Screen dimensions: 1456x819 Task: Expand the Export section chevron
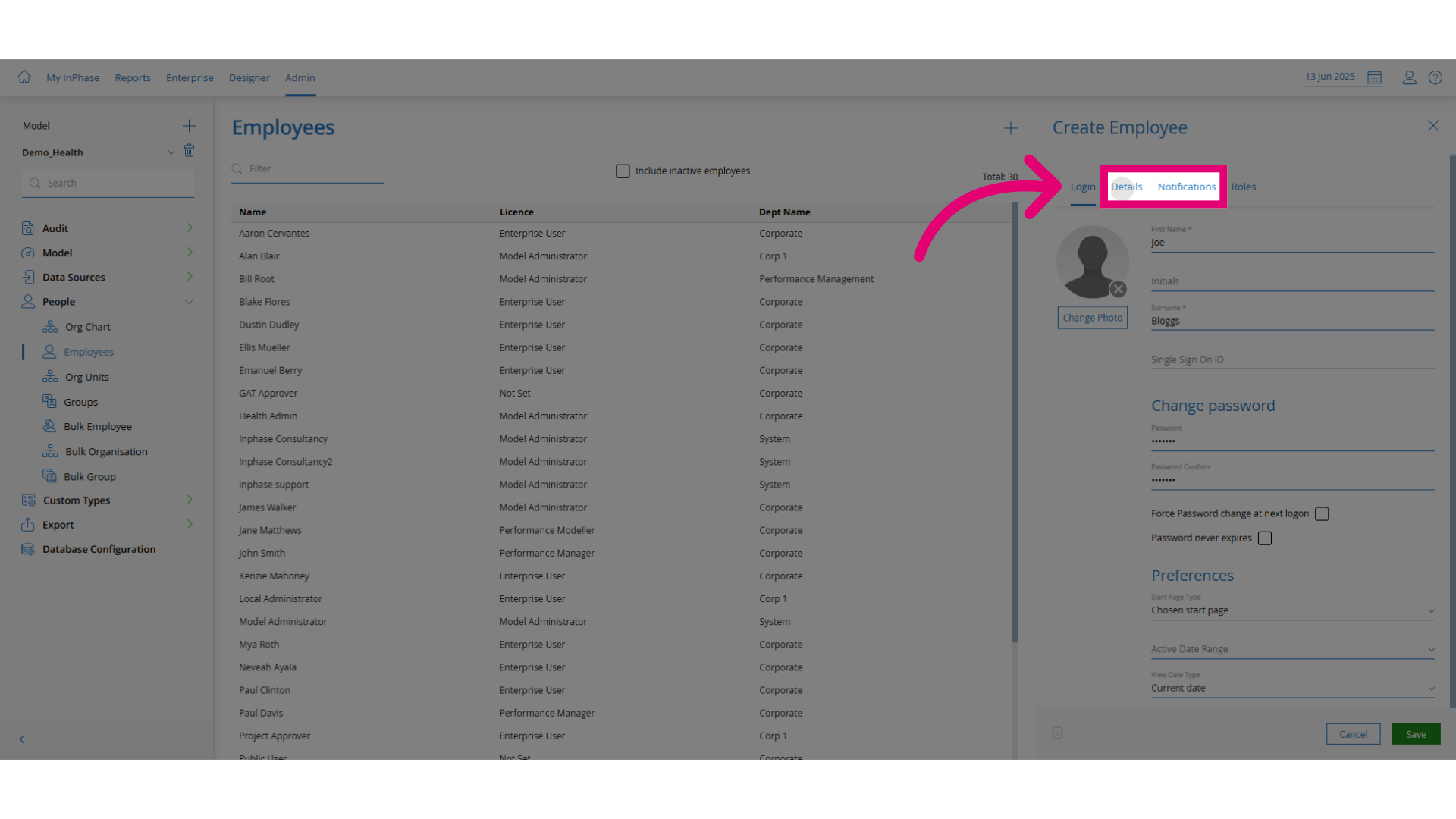point(190,523)
